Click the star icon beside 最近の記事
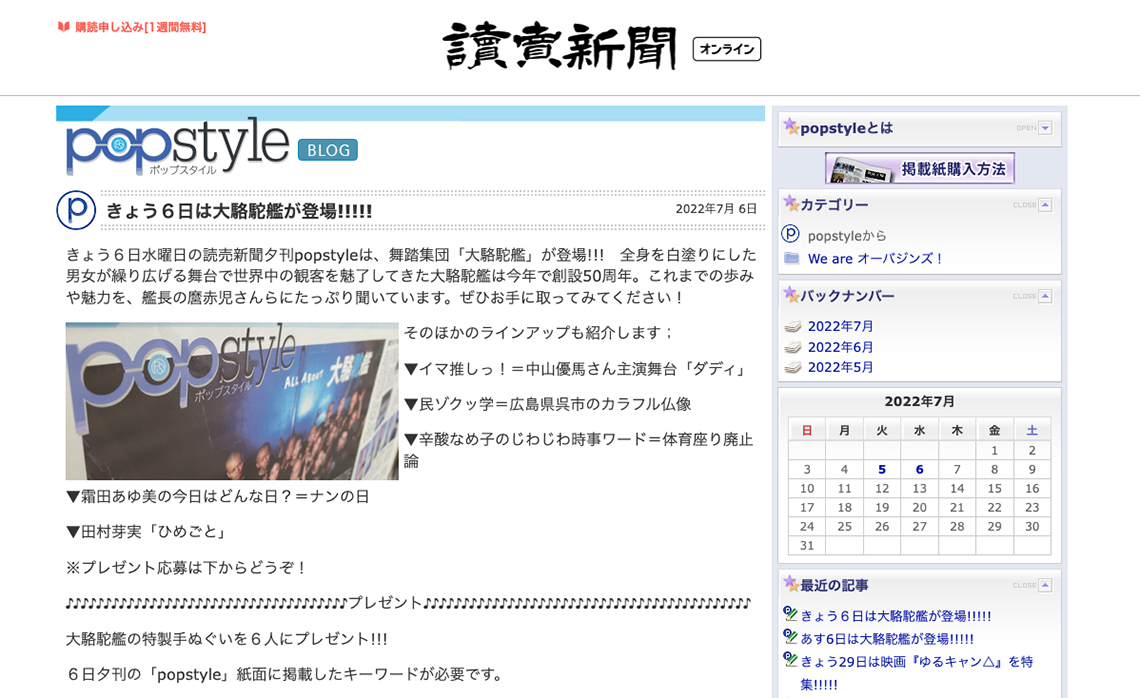 (790, 583)
